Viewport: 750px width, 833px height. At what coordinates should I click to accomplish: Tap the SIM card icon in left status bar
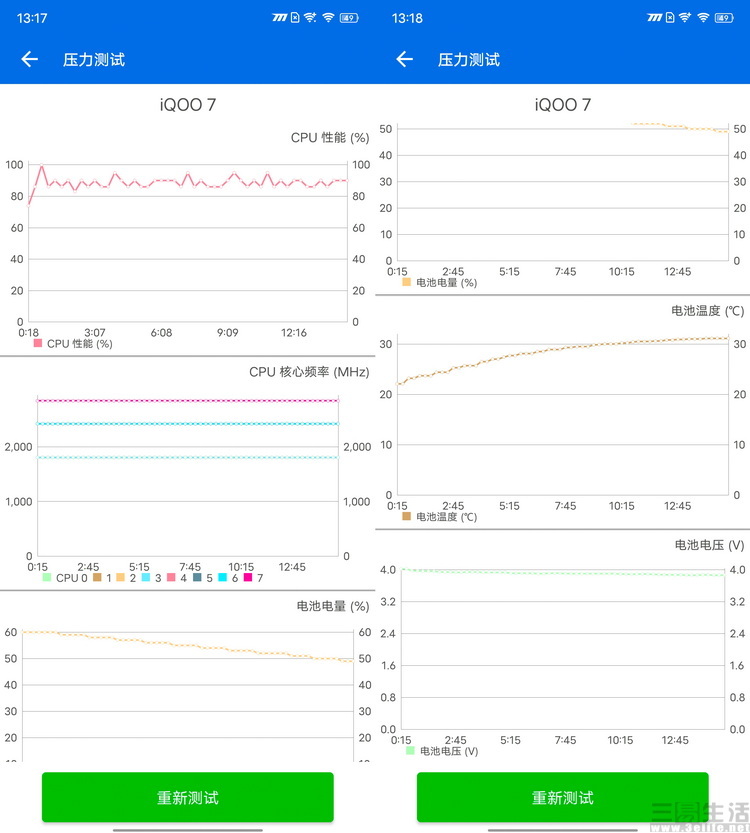pos(295,18)
